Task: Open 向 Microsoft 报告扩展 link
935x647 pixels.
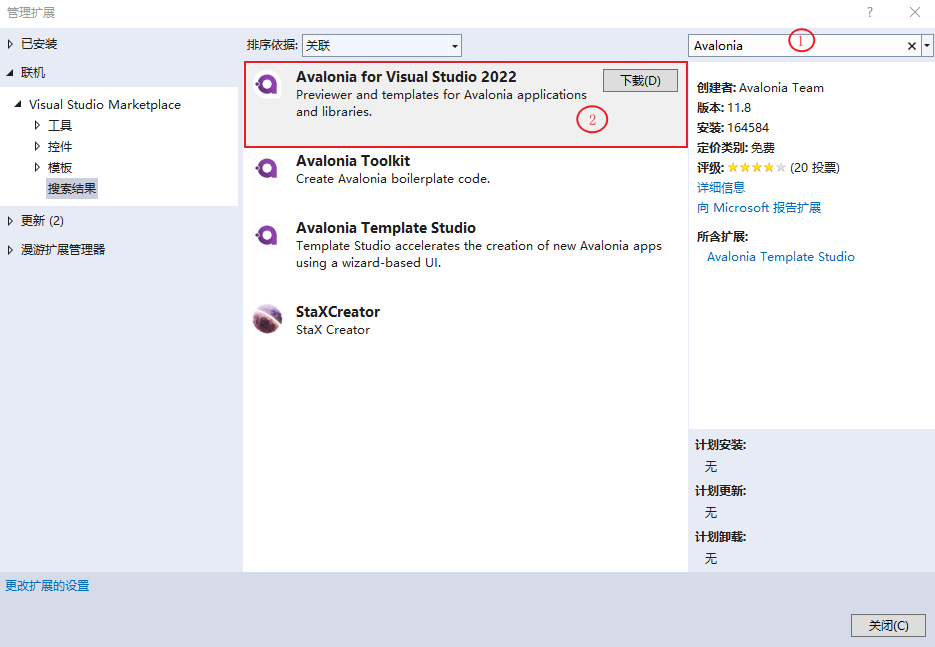Action: (759, 208)
